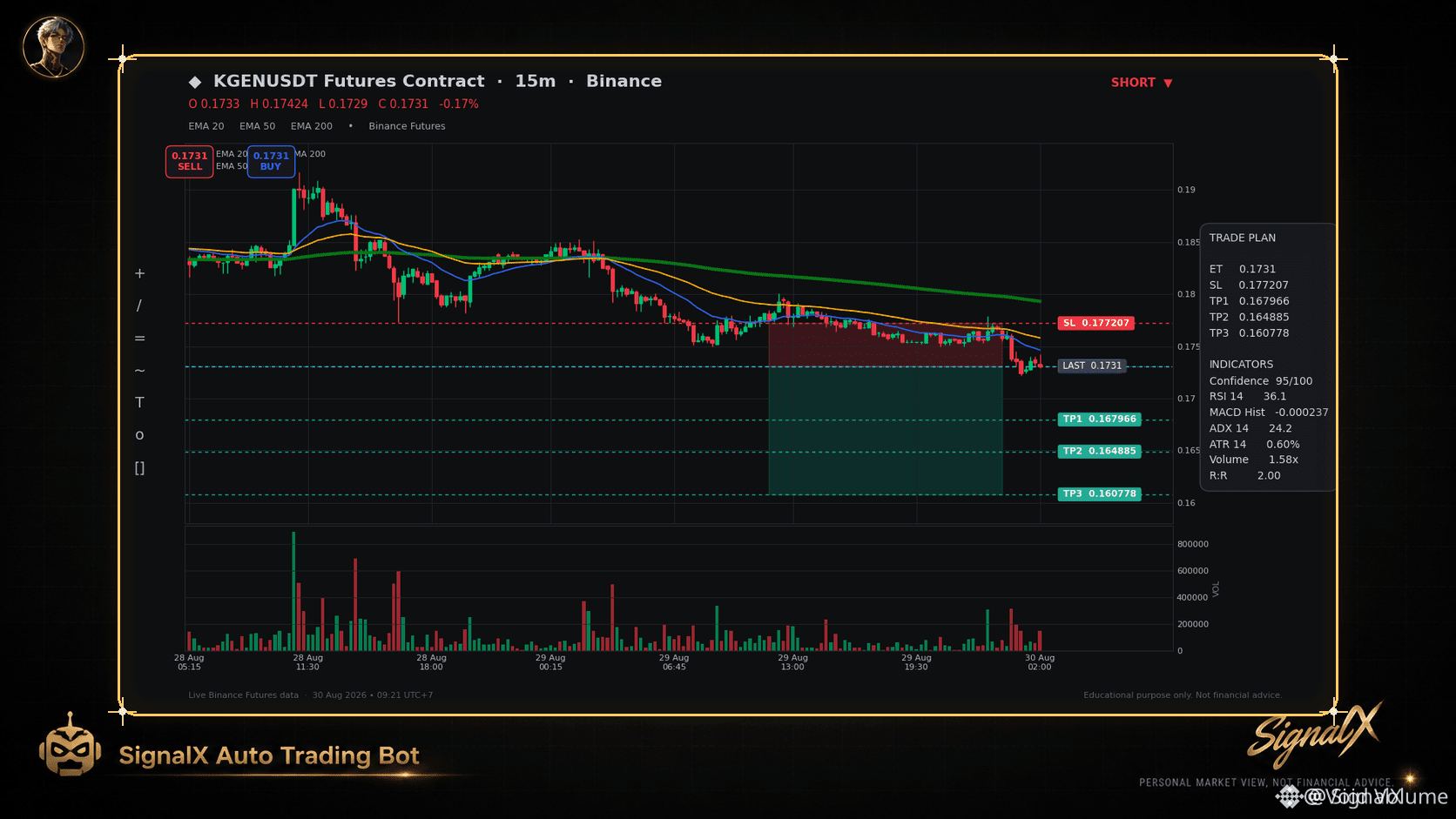This screenshot has height=819, width=1456.
Task: Click the 0.1731 BUY button
Action: click(x=271, y=161)
